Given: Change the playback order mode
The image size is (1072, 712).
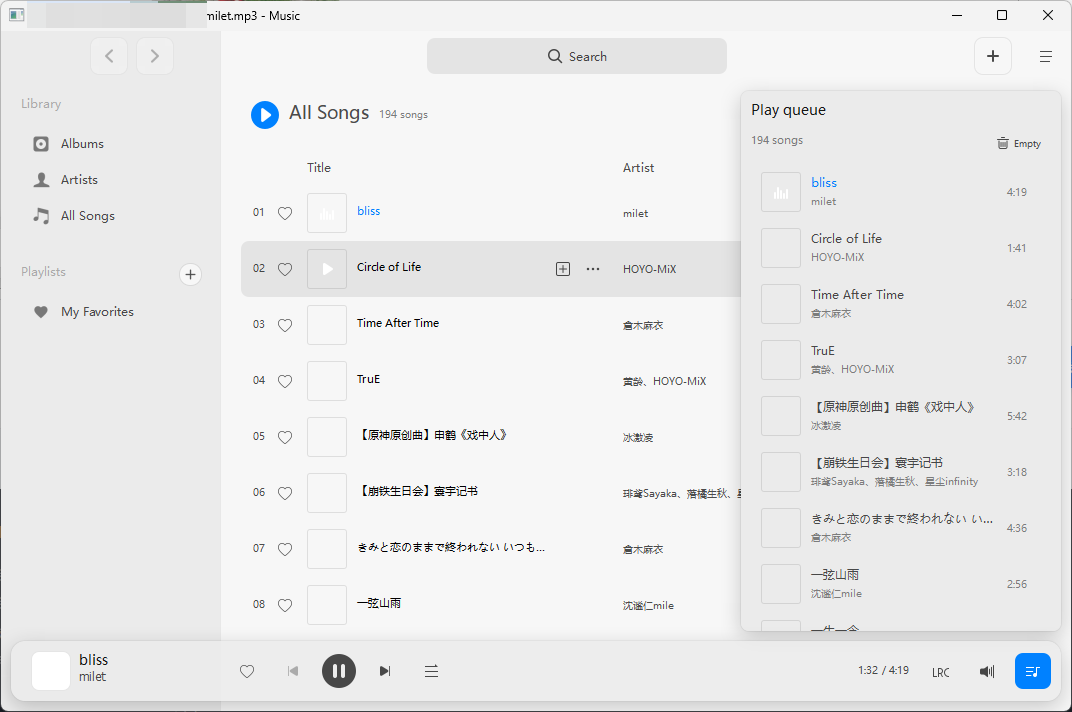Looking at the screenshot, I should tap(431, 672).
